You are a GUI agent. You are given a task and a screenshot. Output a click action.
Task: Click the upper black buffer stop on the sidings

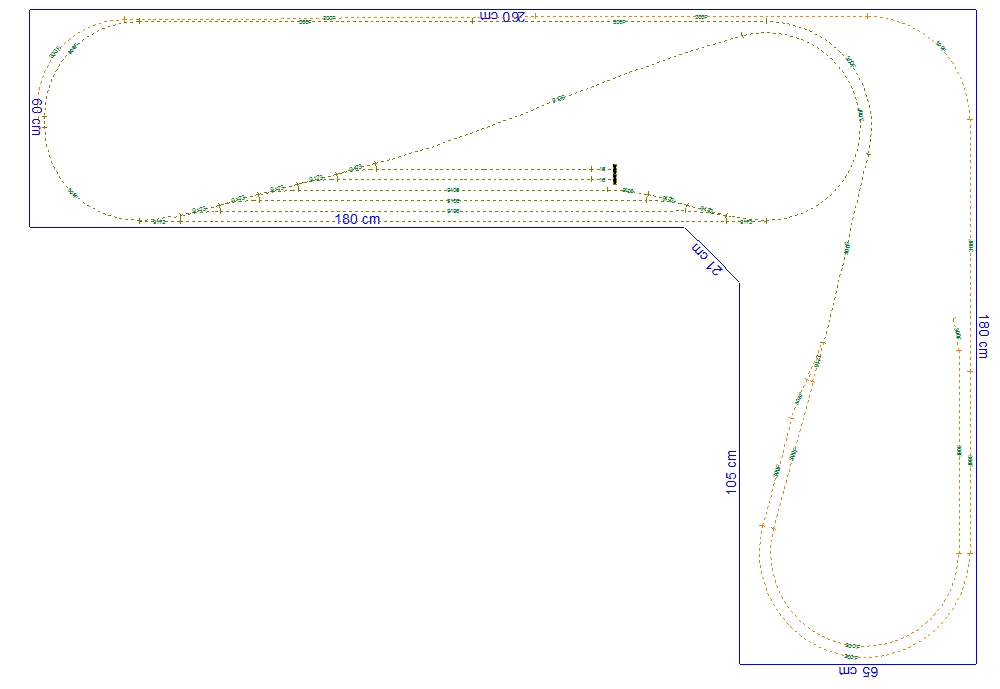click(x=614, y=168)
